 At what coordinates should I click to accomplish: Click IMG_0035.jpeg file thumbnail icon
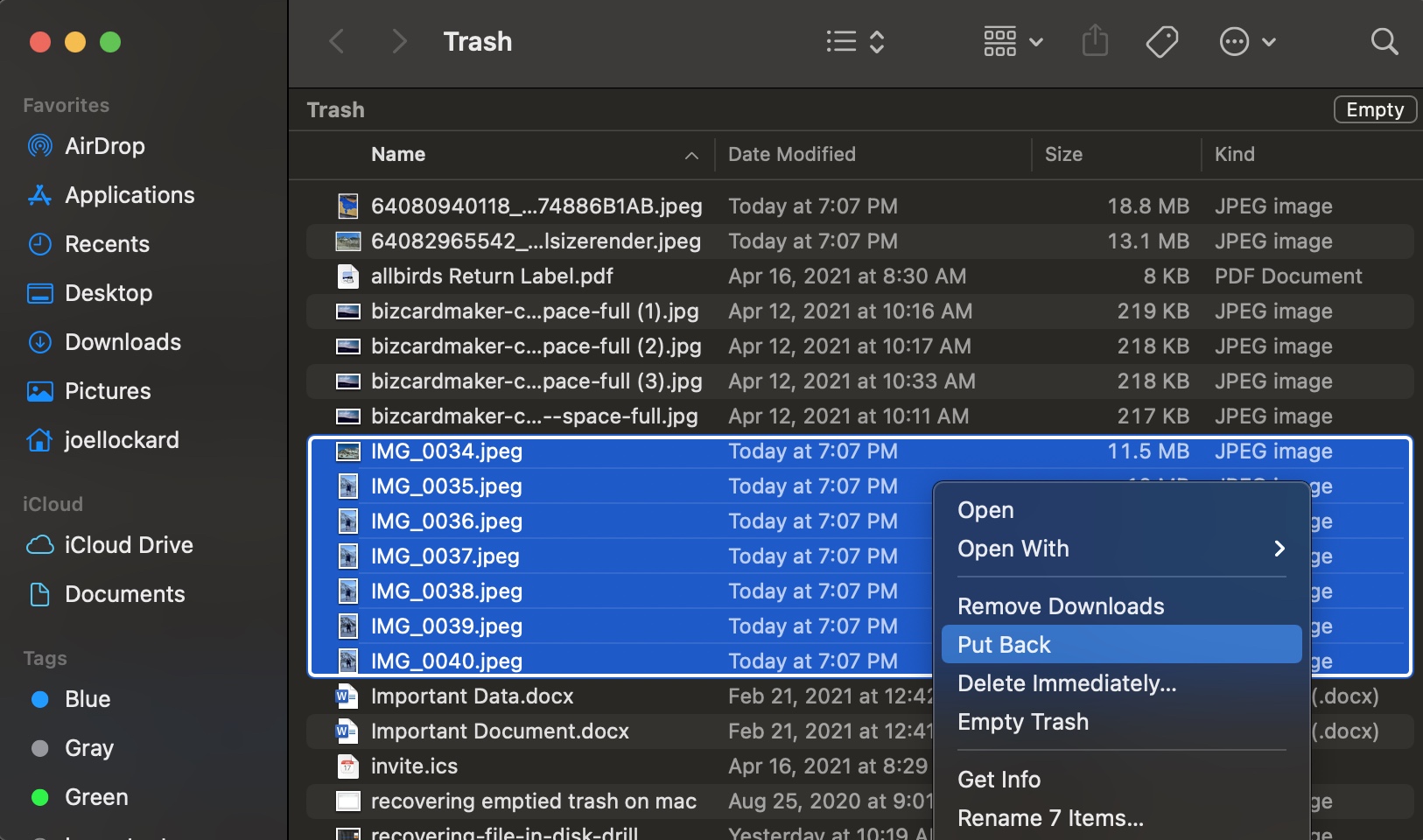point(348,486)
